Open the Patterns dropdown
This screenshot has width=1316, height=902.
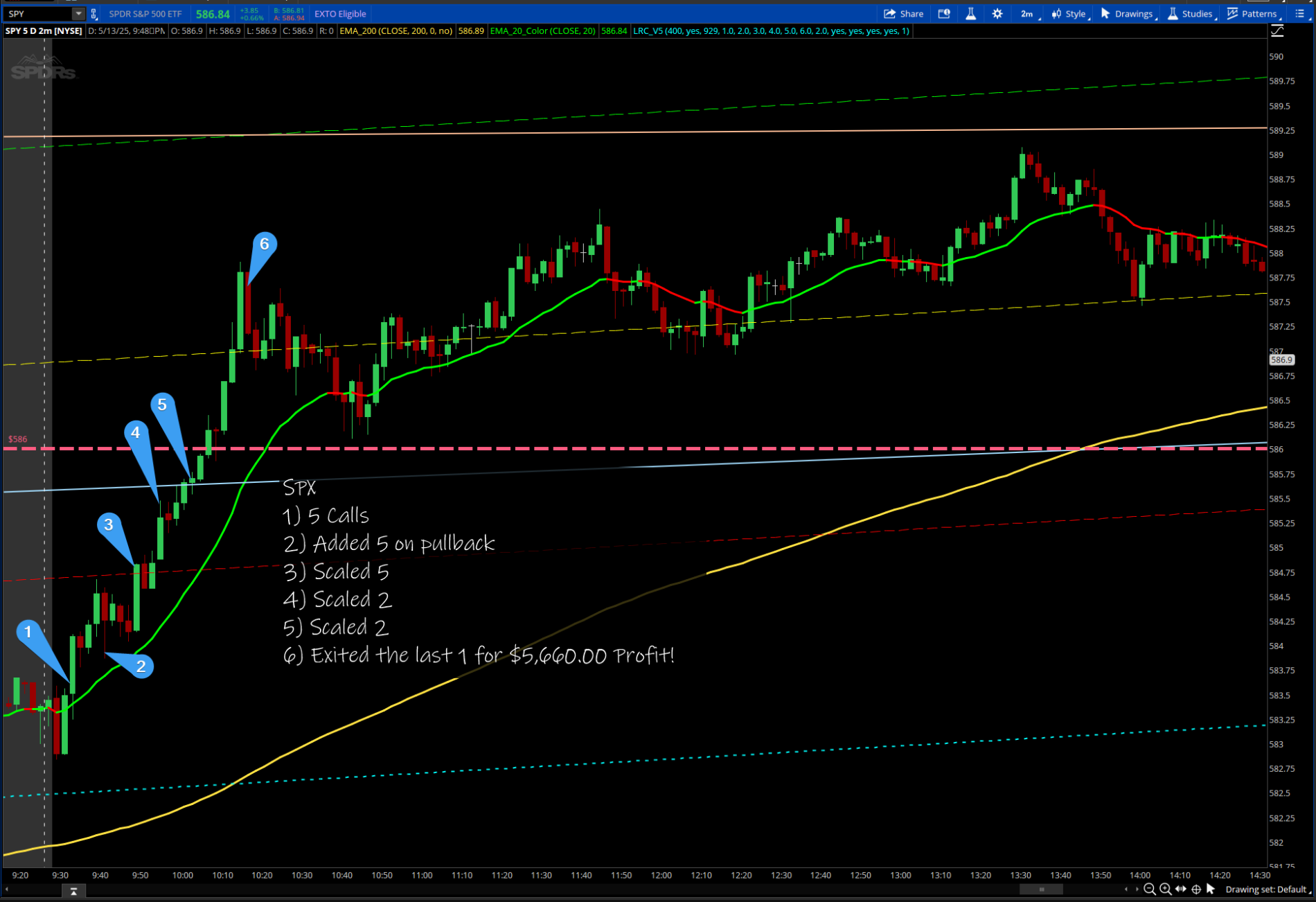[1253, 14]
